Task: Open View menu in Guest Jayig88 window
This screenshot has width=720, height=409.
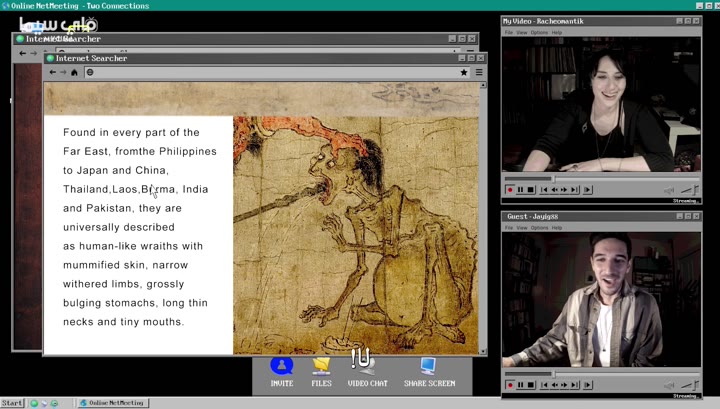Action: click(522, 228)
